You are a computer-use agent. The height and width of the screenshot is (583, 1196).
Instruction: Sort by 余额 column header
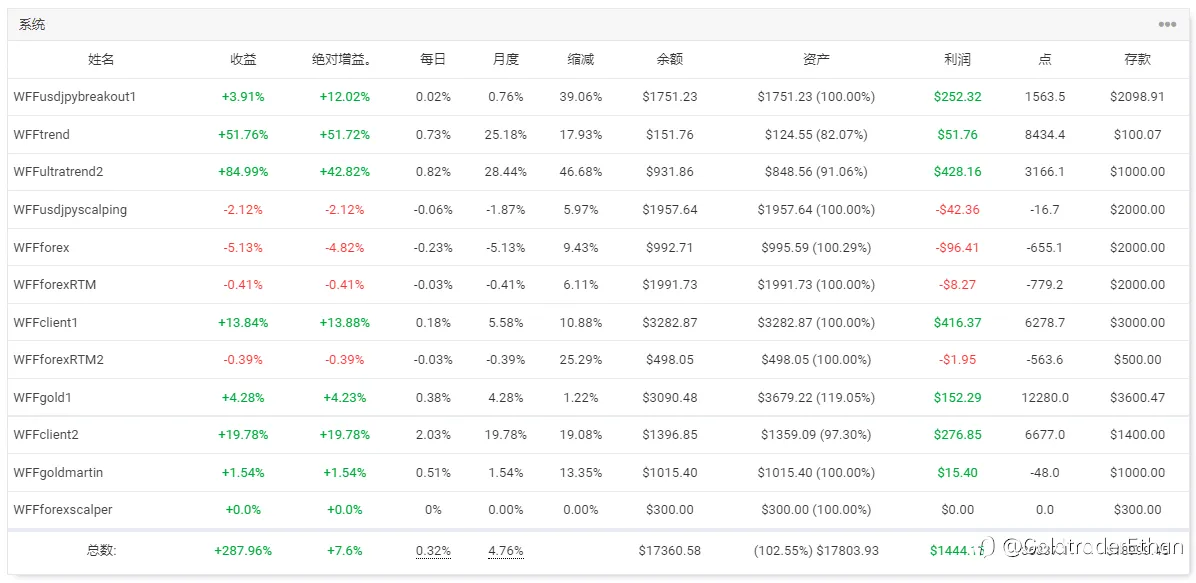point(670,60)
